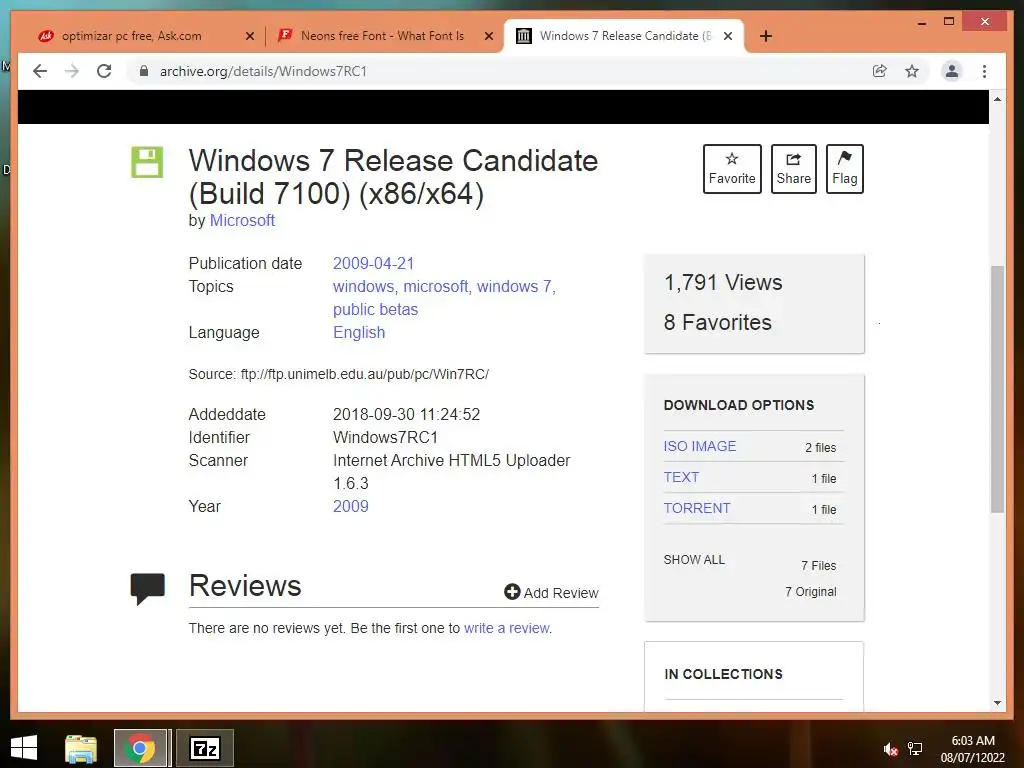View site info via the padlock icon

tap(144, 71)
